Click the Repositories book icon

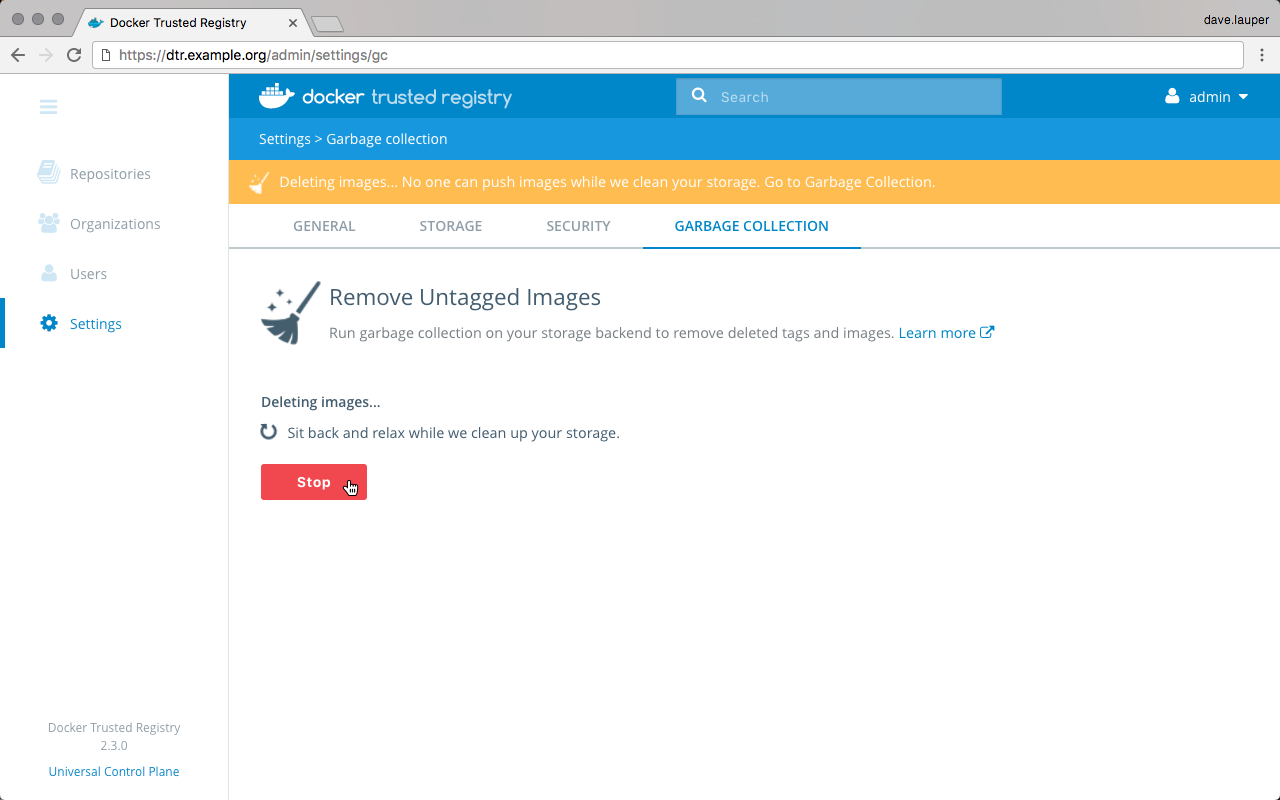(x=48, y=173)
